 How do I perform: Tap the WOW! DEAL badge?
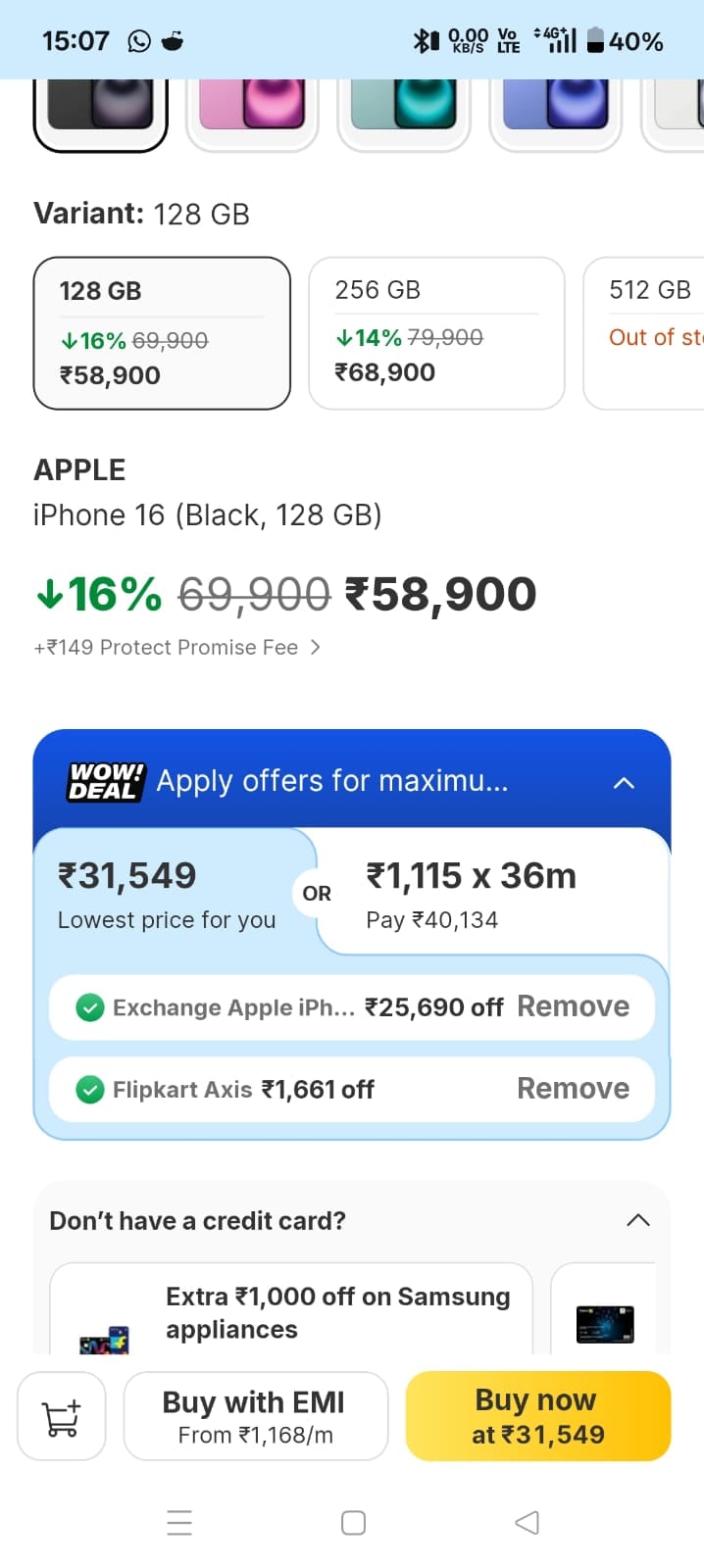point(106,782)
